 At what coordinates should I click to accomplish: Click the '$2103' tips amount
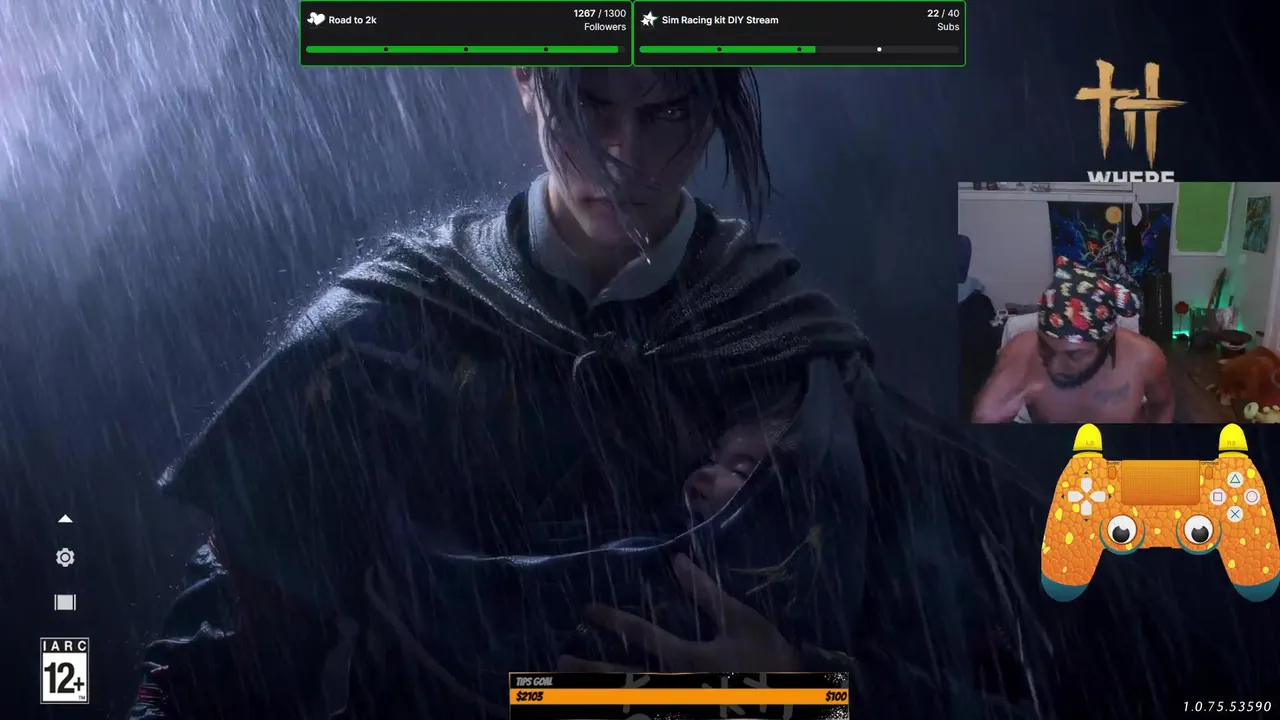[530, 696]
